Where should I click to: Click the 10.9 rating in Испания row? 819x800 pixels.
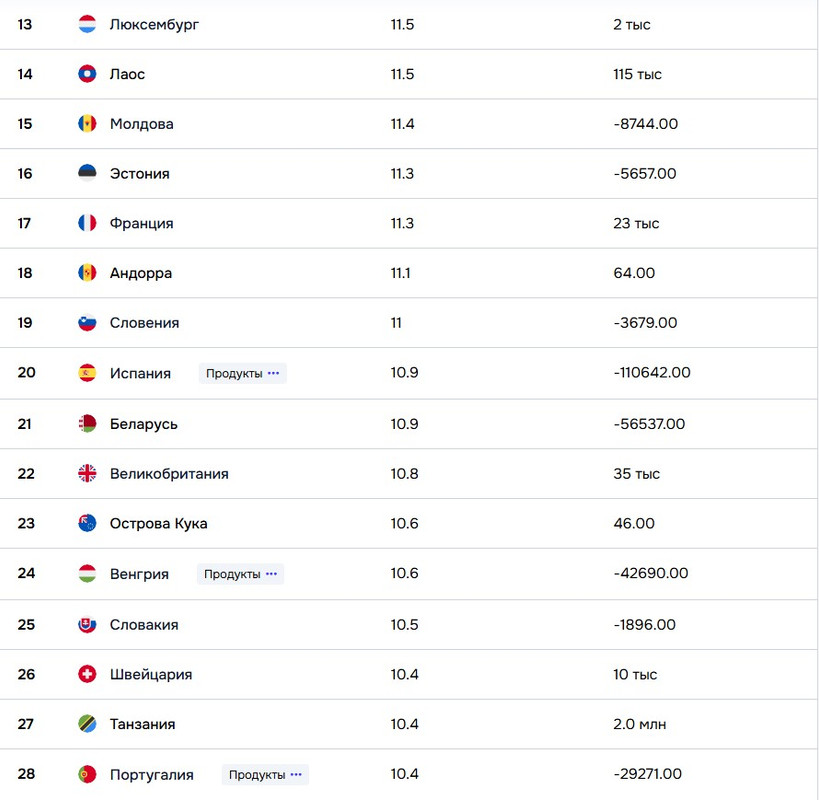[x=404, y=373]
